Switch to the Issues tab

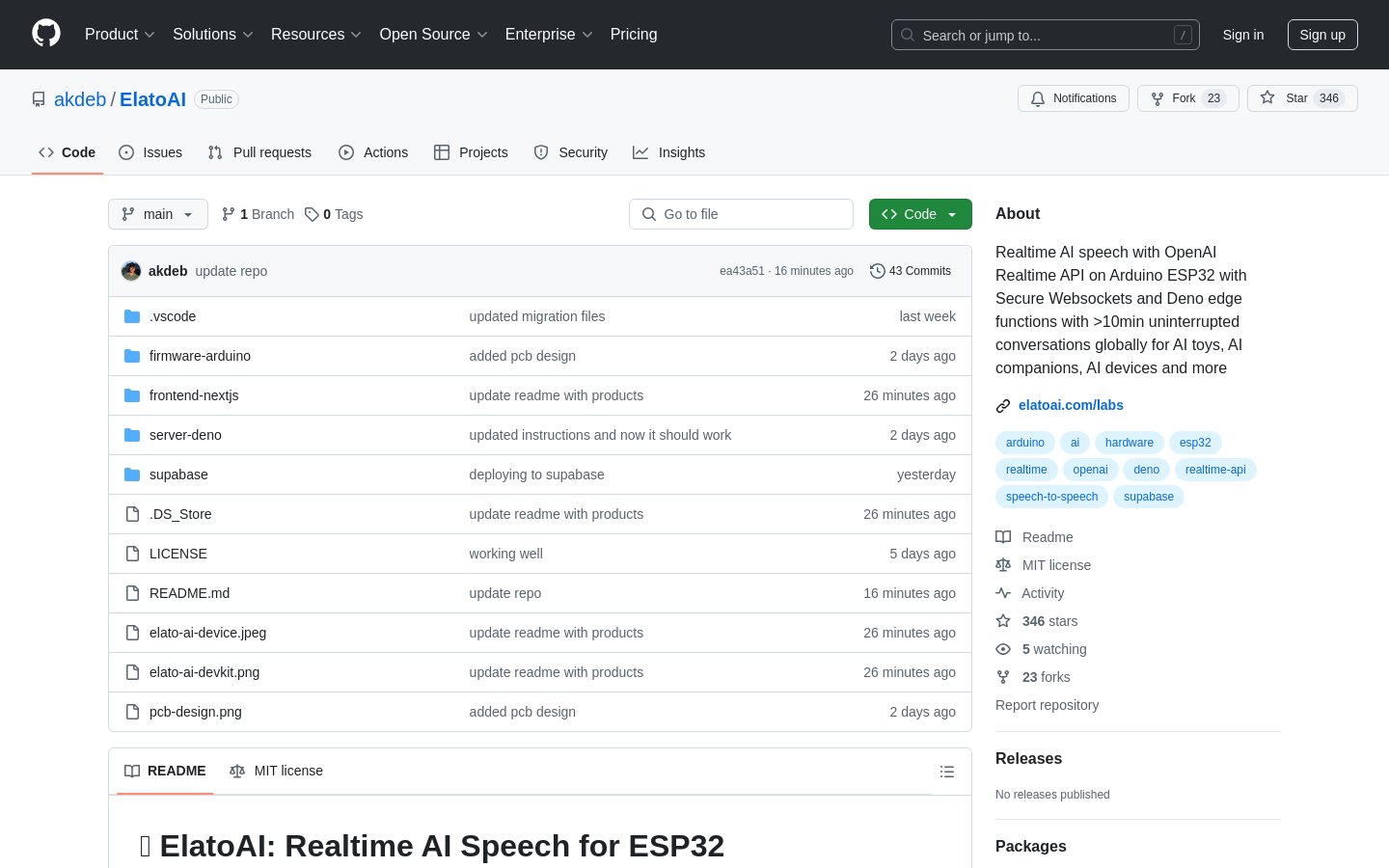coord(150,152)
